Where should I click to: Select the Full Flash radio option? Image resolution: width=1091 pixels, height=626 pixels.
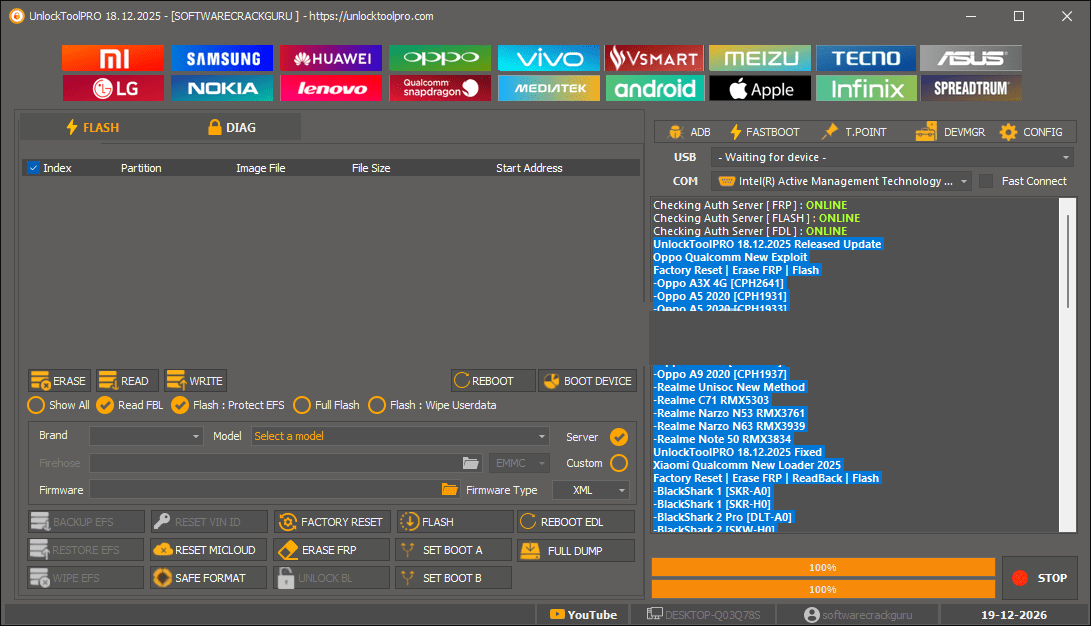click(x=302, y=405)
